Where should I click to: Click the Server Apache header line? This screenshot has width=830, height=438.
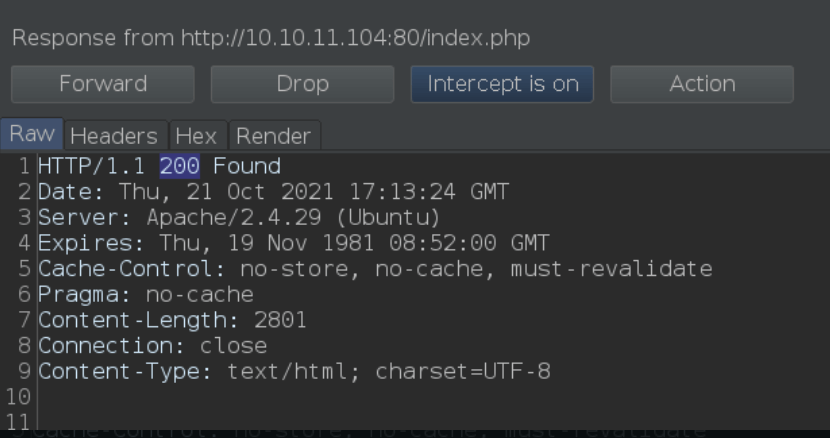coord(239,217)
